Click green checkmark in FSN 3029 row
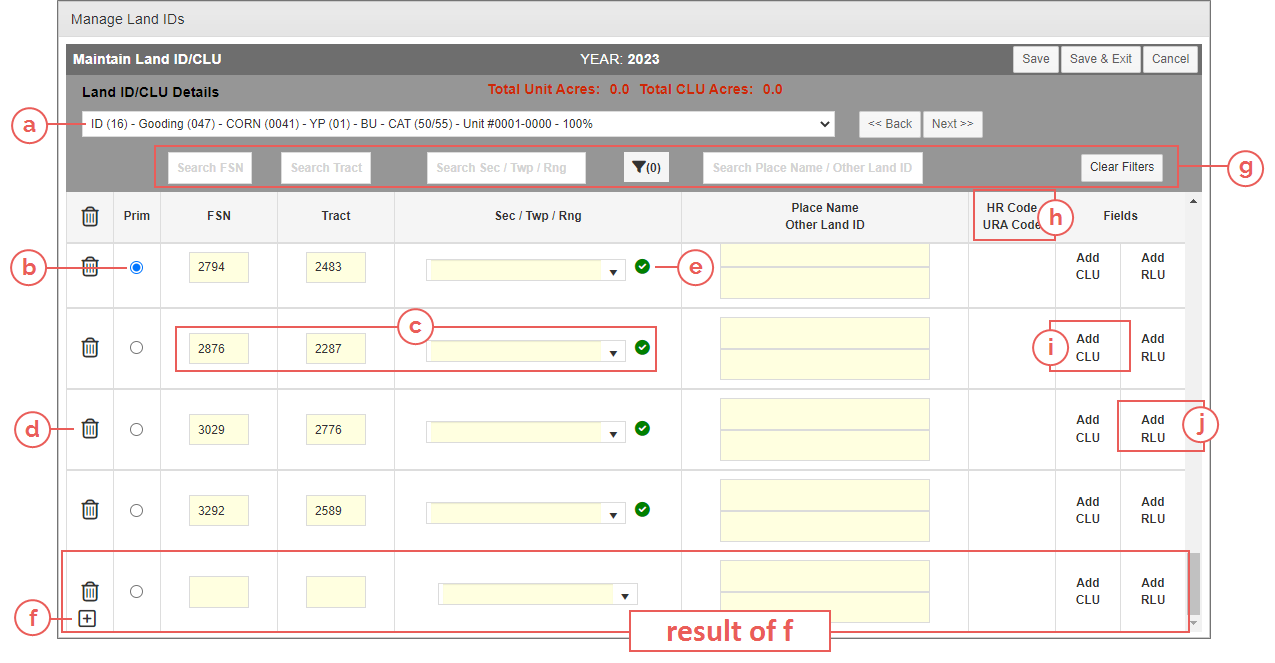This screenshot has height=663, width=1275. (642, 428)
